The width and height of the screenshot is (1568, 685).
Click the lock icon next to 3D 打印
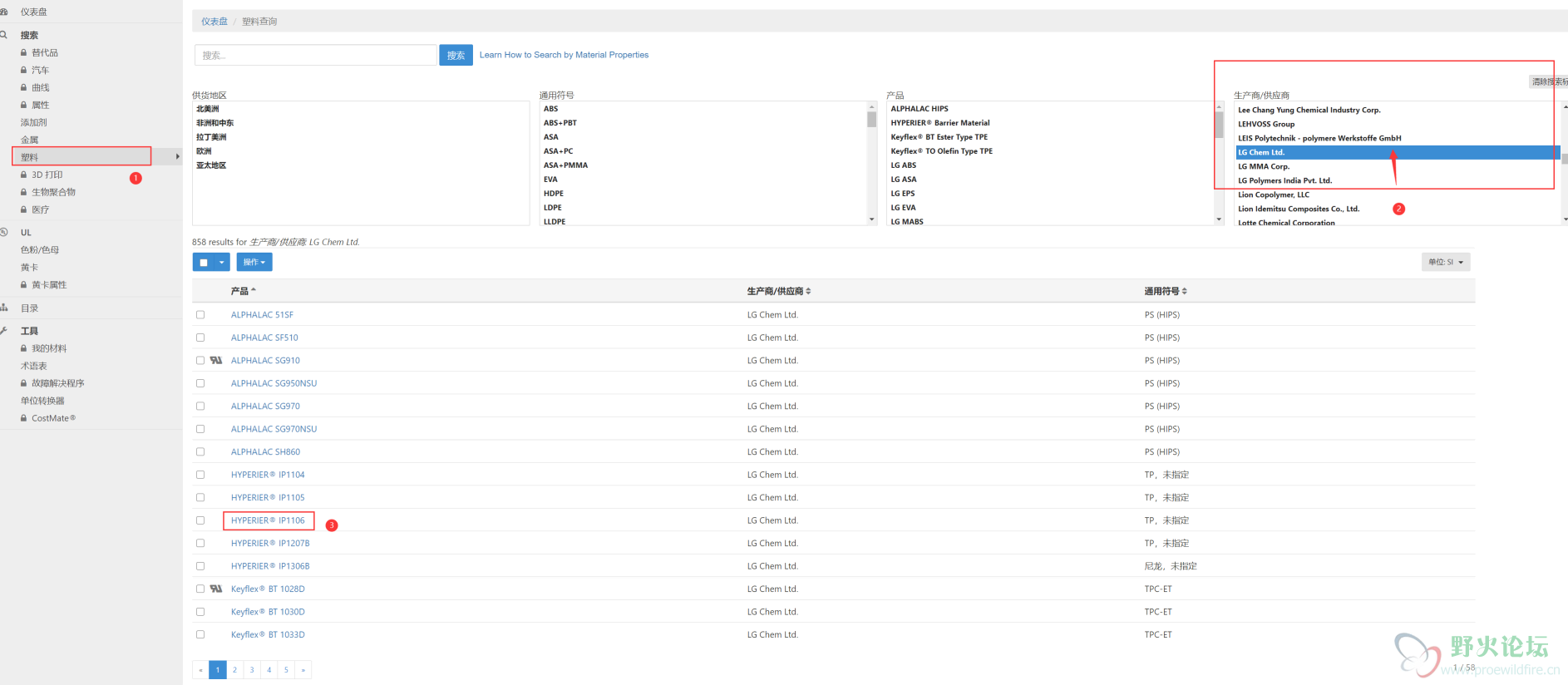point(24,175)
